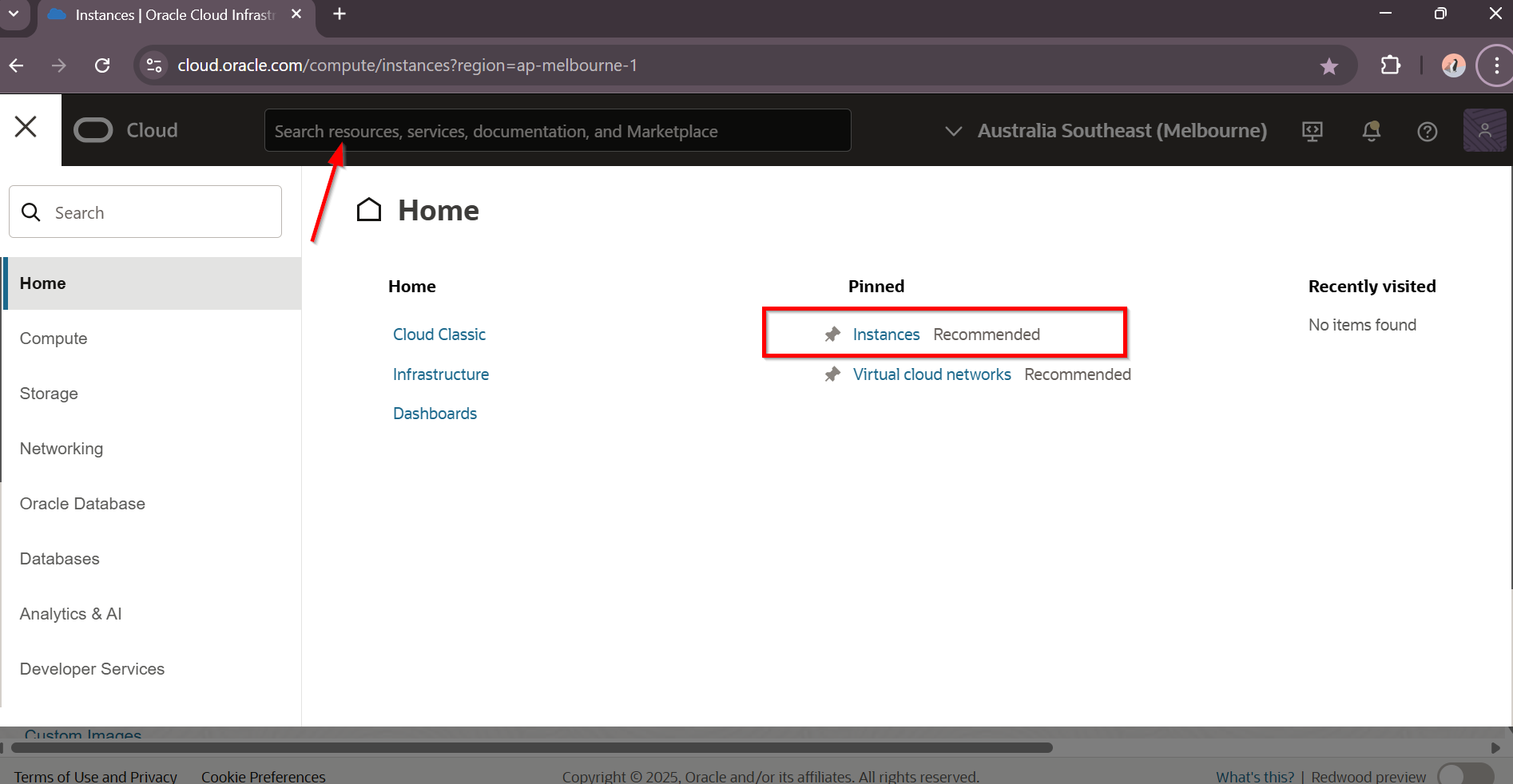Open the help question mark icon

[1427, 131]
